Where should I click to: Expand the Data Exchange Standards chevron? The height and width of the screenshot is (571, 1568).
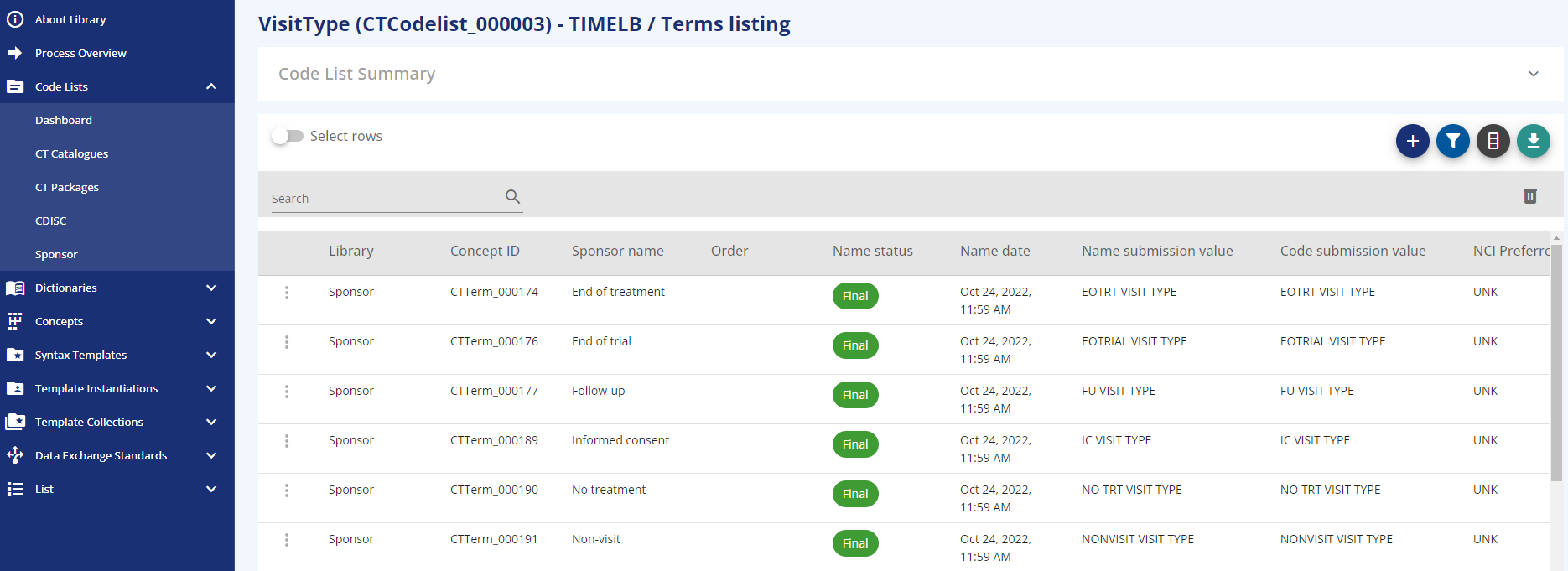pos(211,455)
